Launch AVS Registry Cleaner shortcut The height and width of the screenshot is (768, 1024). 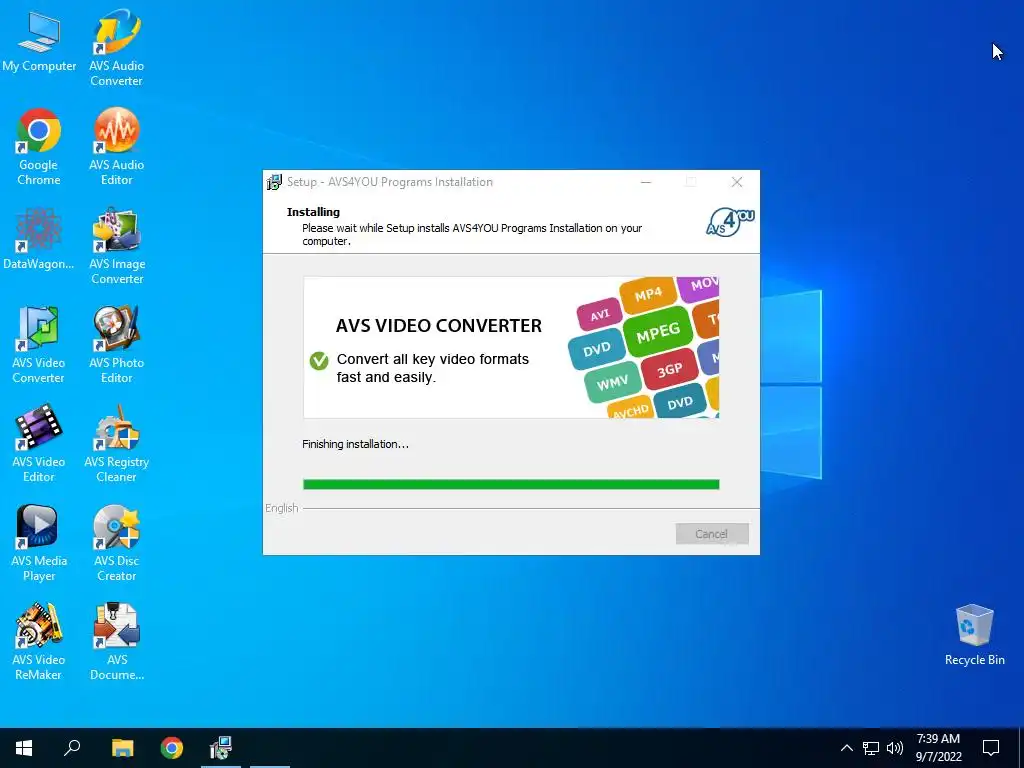coord(116,444)
